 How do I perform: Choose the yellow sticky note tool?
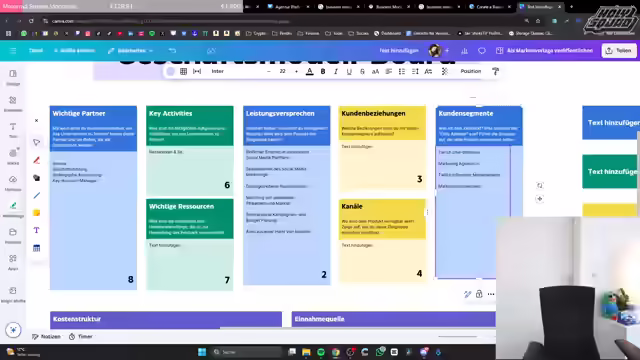(36, 213)
